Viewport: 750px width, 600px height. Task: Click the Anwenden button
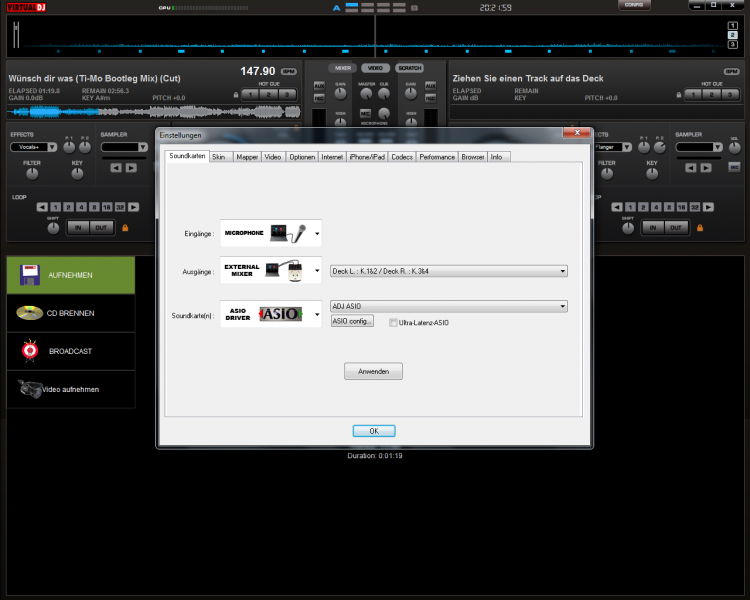(x=374, y=371)
